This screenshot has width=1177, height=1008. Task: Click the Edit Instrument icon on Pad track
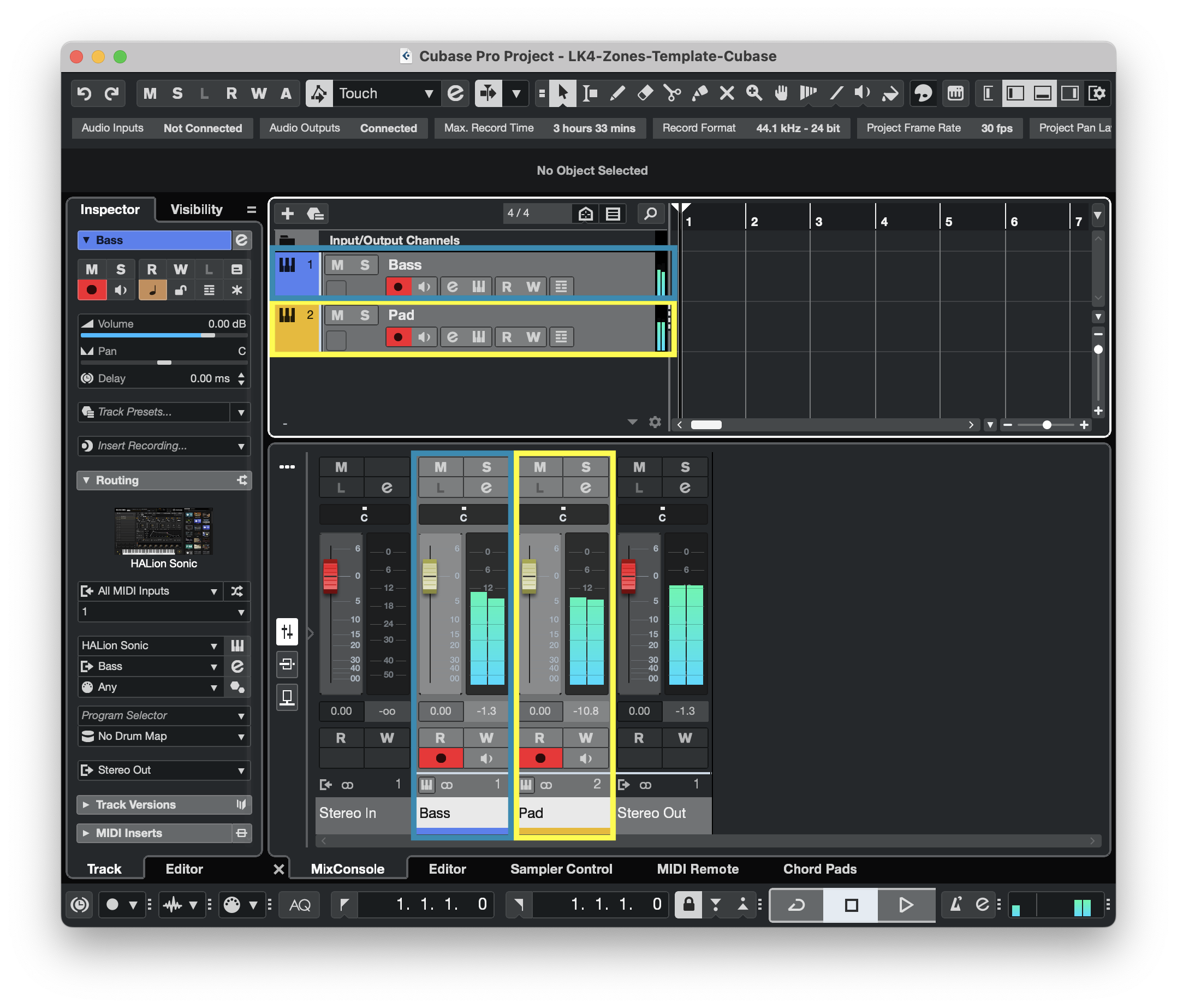[478, 337]
